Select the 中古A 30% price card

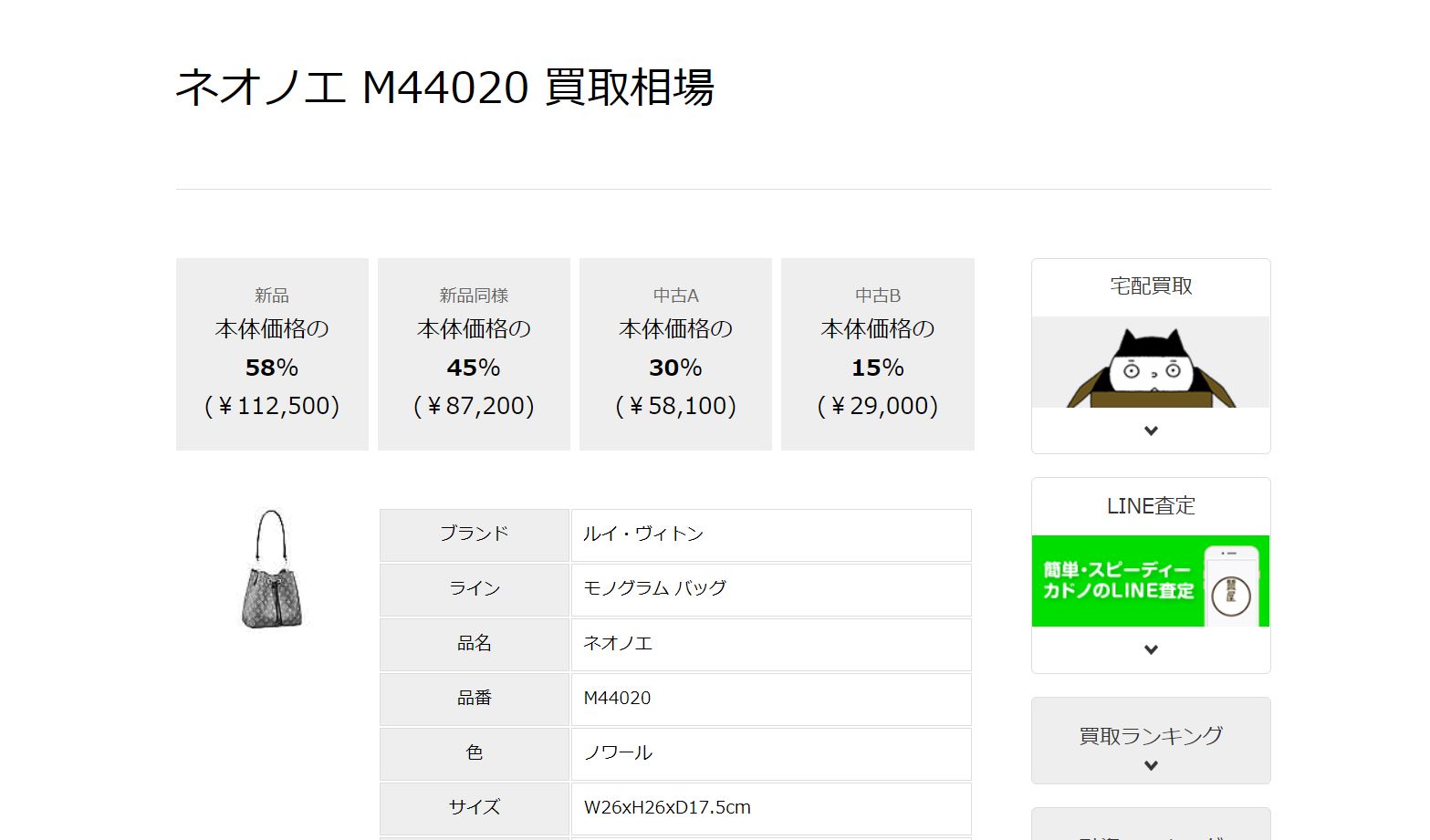675,354
